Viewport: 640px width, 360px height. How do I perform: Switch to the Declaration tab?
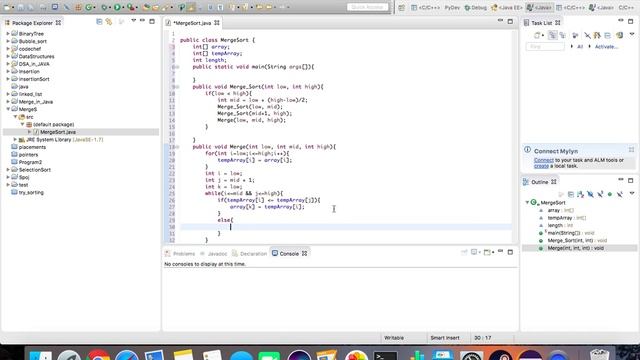(x=249, y=253)
